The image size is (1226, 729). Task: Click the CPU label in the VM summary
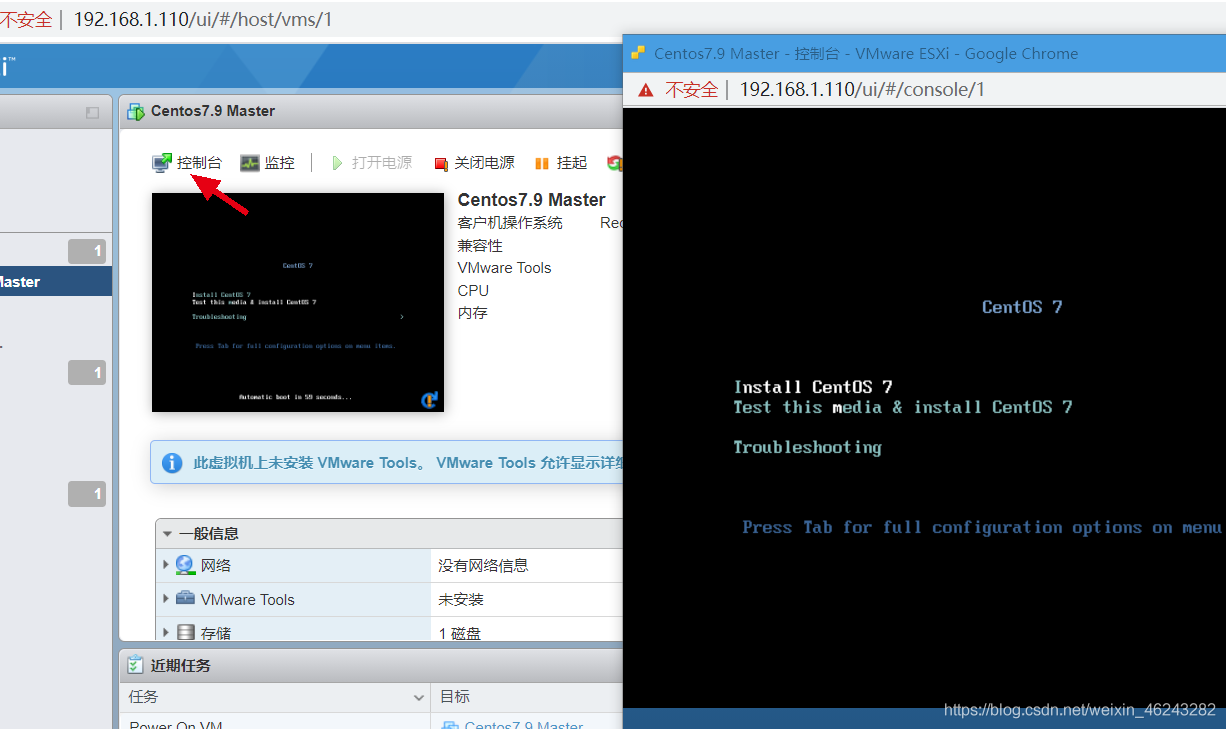tap(473, 290)
